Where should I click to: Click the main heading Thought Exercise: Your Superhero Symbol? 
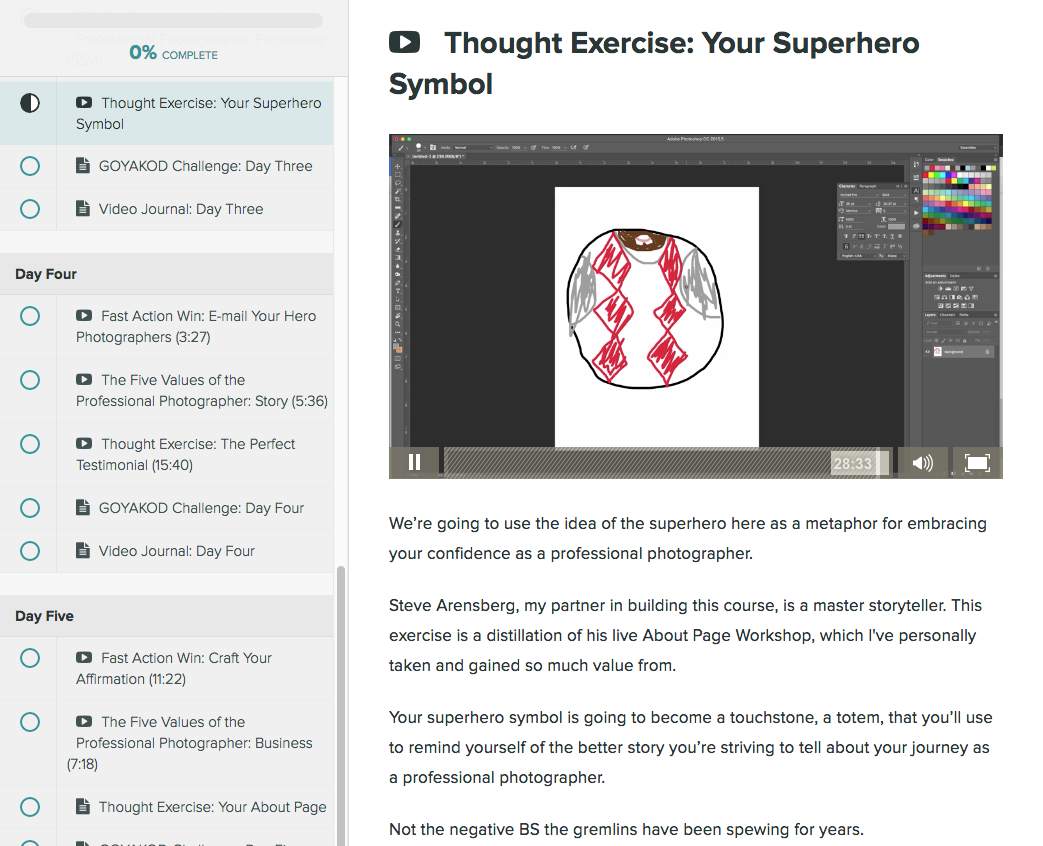tap(655, 63)
